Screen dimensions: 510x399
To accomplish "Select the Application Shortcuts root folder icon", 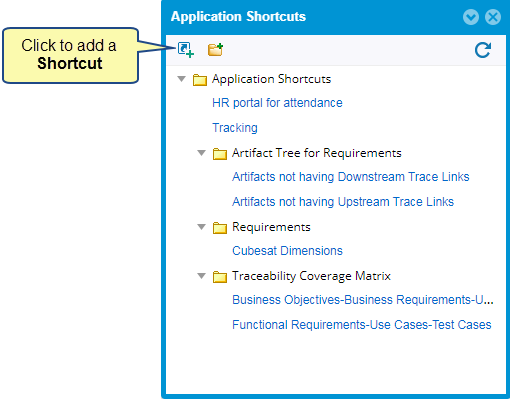I will tap(200, 80).
